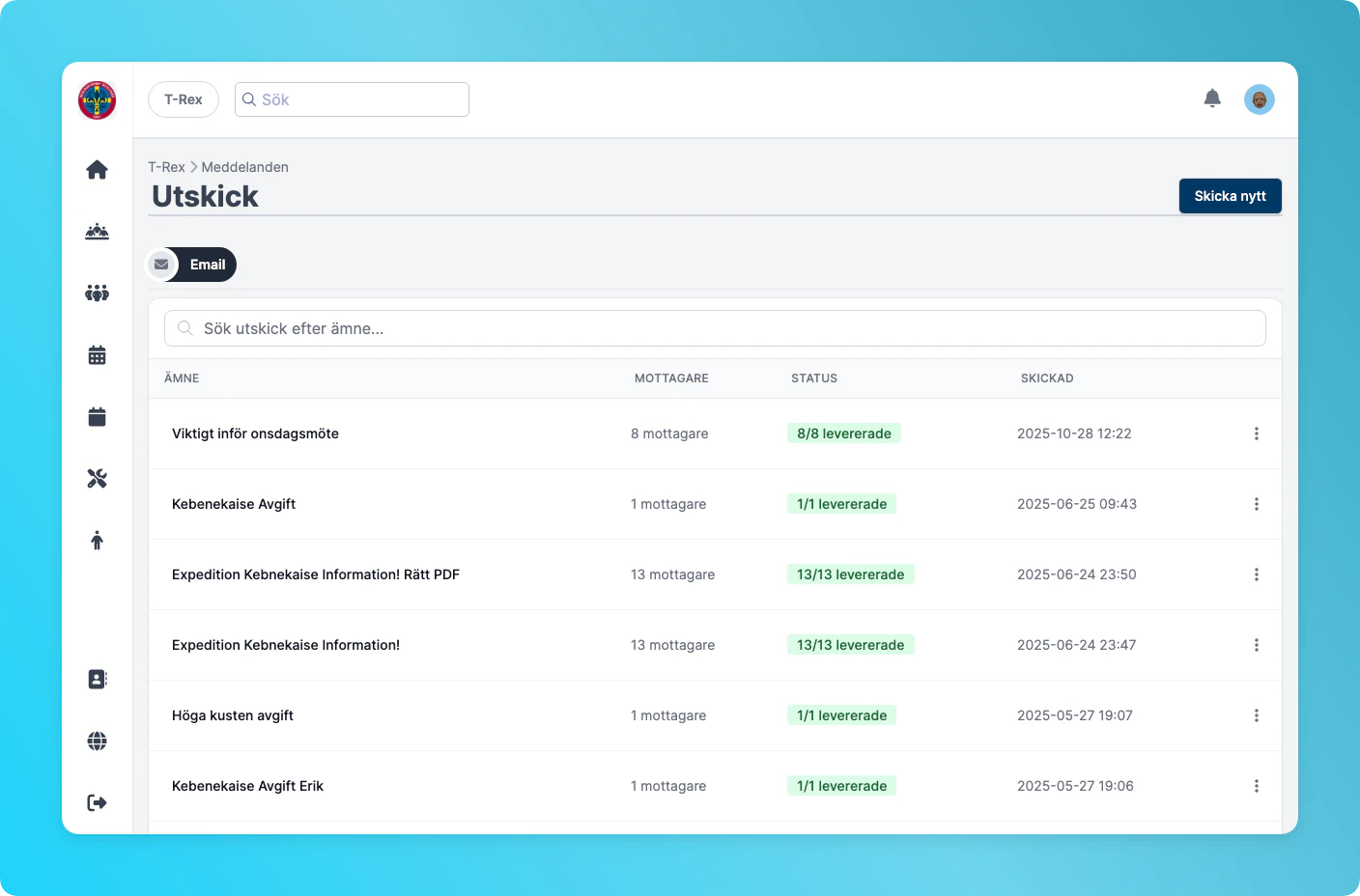The image size is (1360, 896).
Task: Click magnifier icon in utskick search field
Action: 185,328
